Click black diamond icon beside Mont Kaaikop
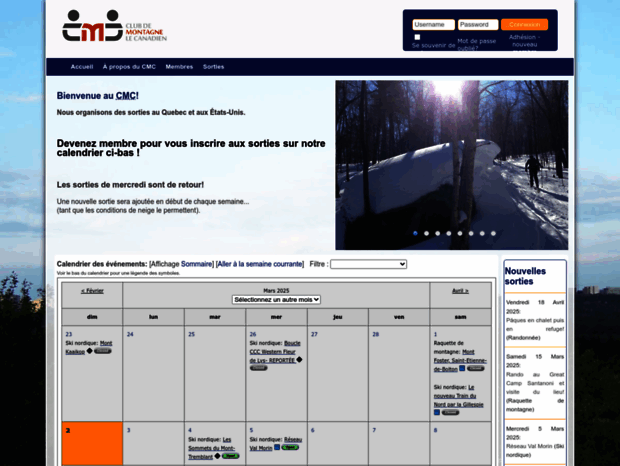Viewport: 620px width, 466px height. [89, 351]
